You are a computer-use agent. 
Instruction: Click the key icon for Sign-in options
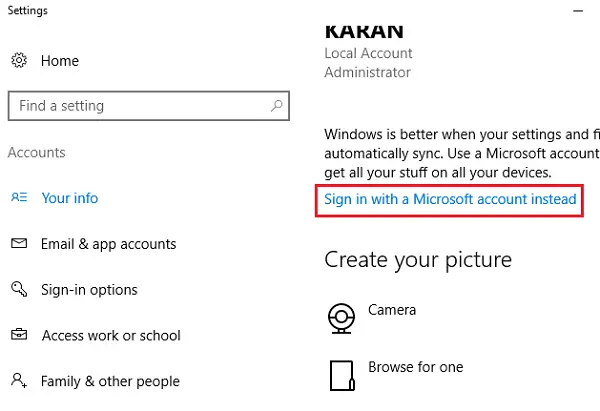[19, 290]
